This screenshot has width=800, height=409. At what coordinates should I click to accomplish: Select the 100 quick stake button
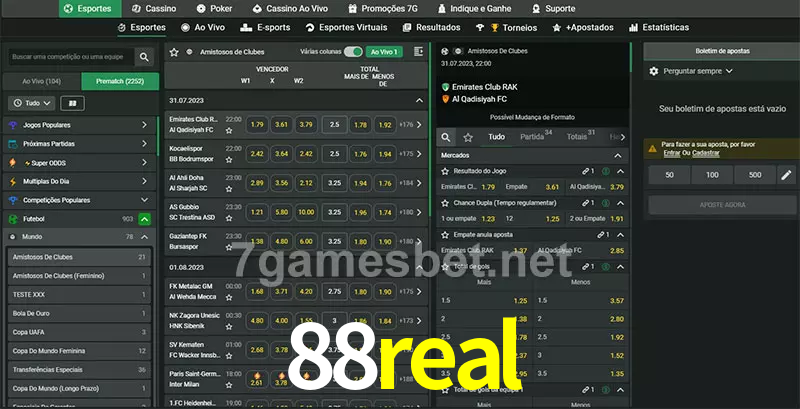click(711, 175)
